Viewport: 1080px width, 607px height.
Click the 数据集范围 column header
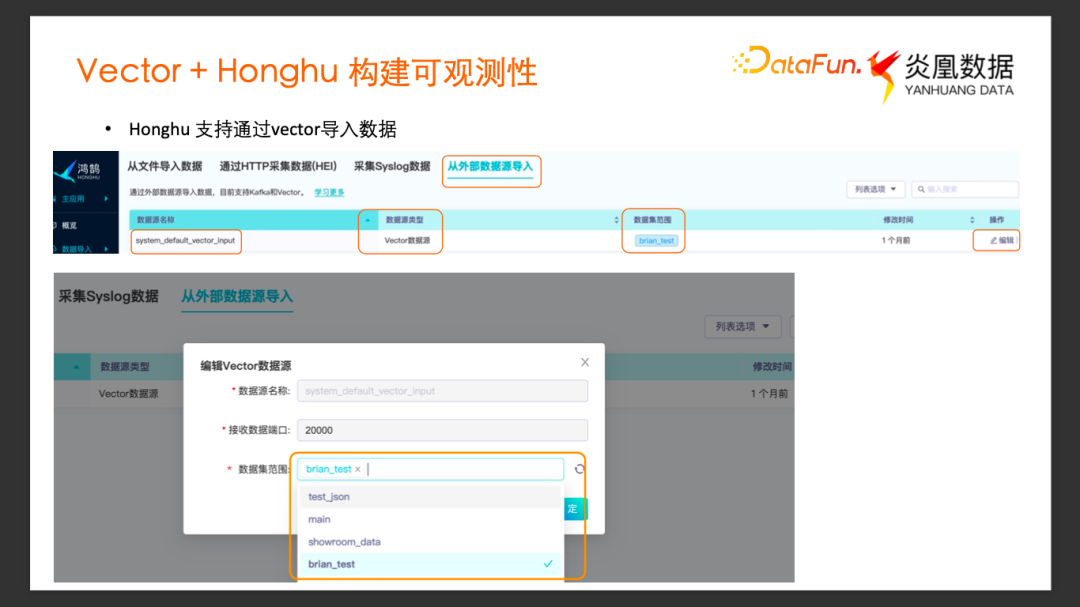pos(652,220)
